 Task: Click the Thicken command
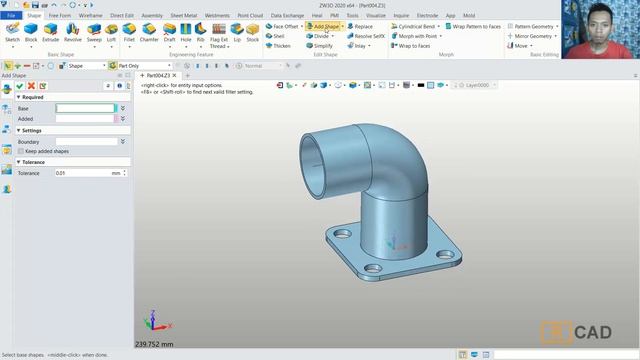[278, 46]
